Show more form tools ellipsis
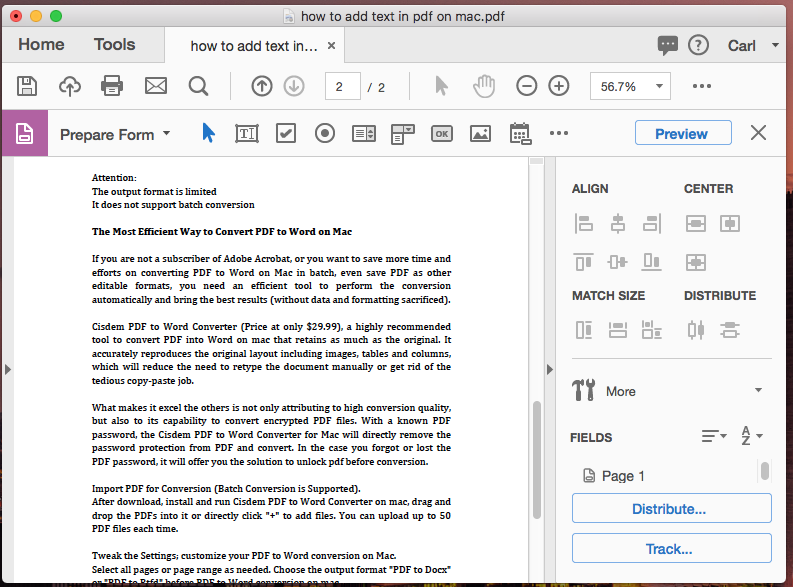The image size is (793, 587). (x=559, y=133)
